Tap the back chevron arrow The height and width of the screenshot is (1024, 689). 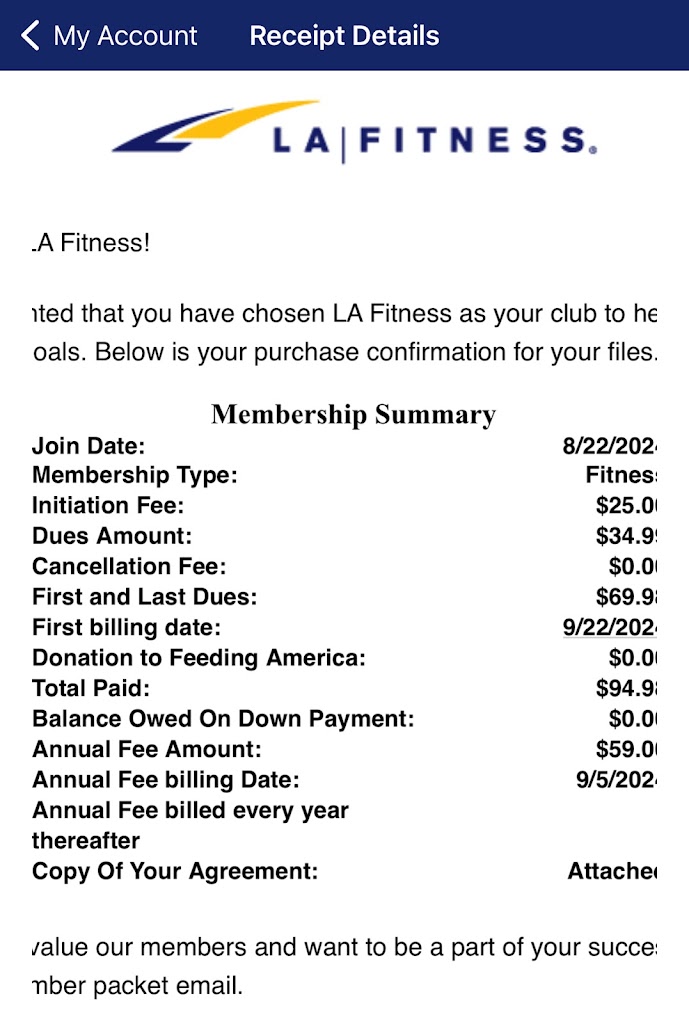click(31, 36)
